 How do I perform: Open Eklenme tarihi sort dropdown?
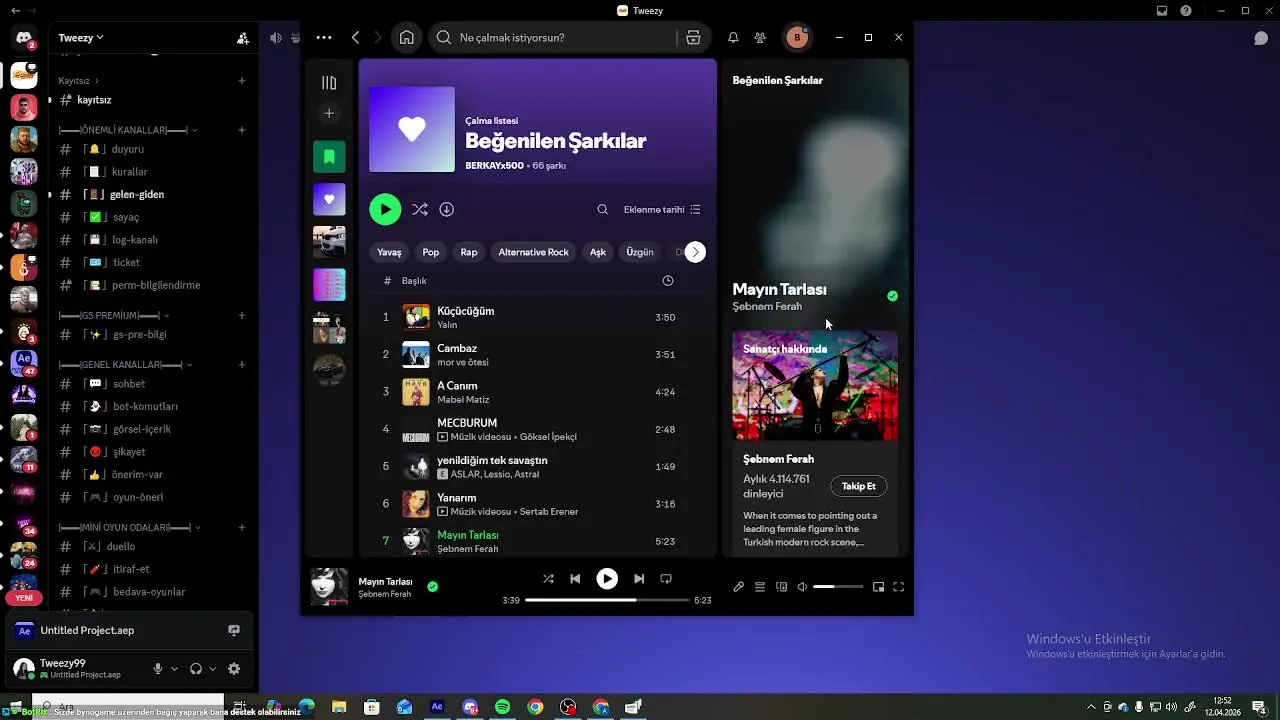pos(662,210)
